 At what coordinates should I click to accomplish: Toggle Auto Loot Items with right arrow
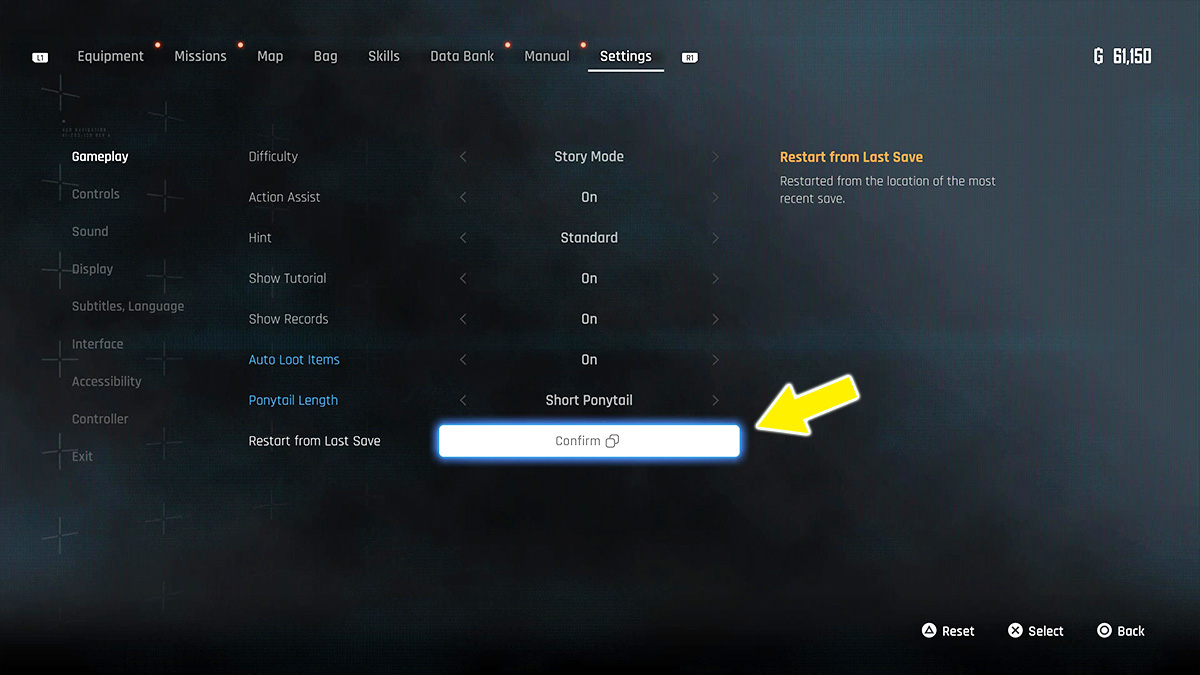pyautogui.click(x=715, y=360)
